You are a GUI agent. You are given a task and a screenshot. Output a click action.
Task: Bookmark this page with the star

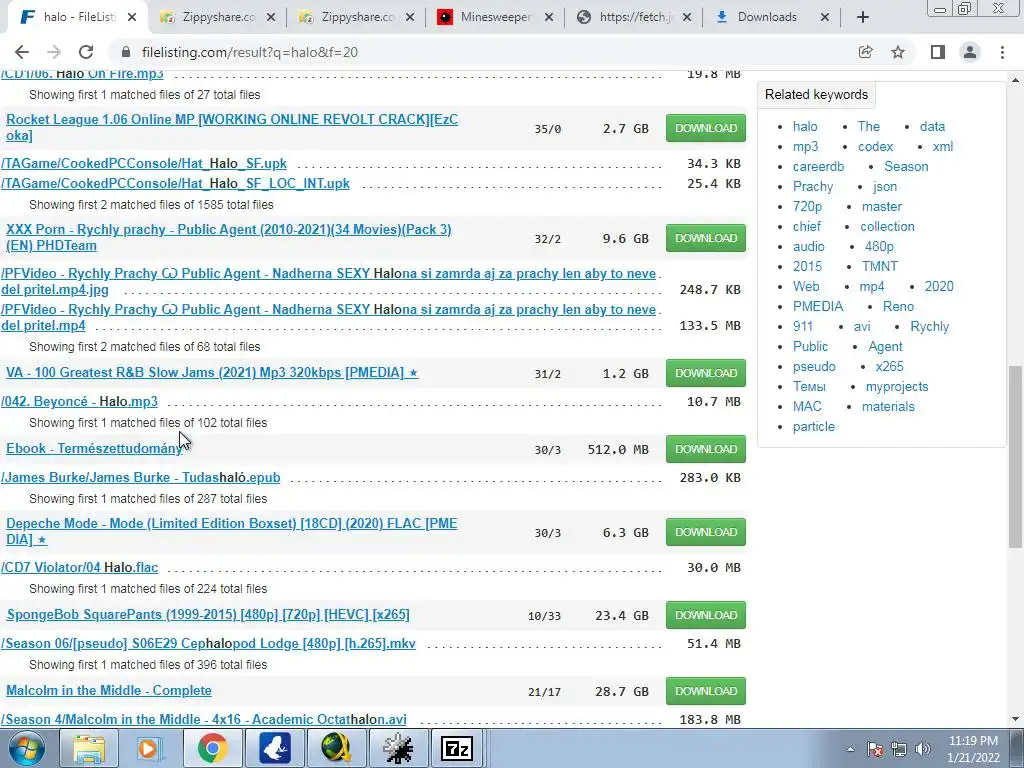pos(898,52)
